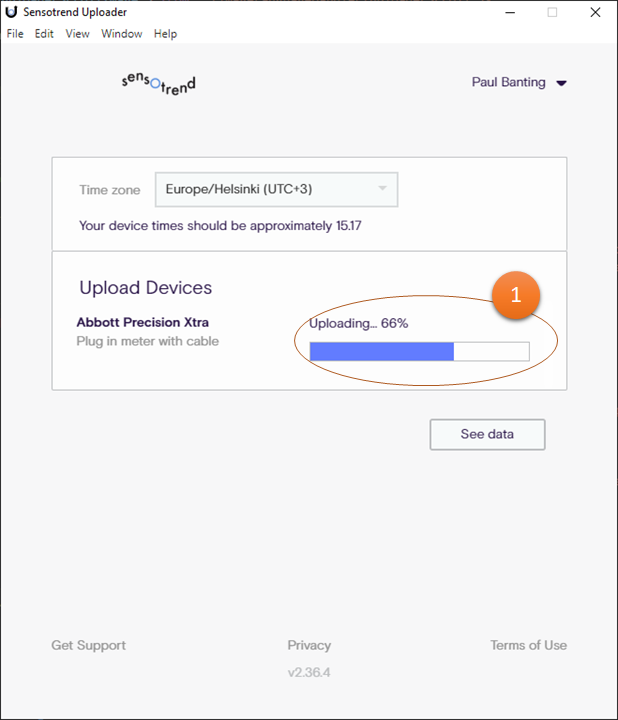Image resolution: width=618 pixels, height=720 pixels.
Task: Click the arrow in the time zone selector
Action: click(x=382, y=189)
